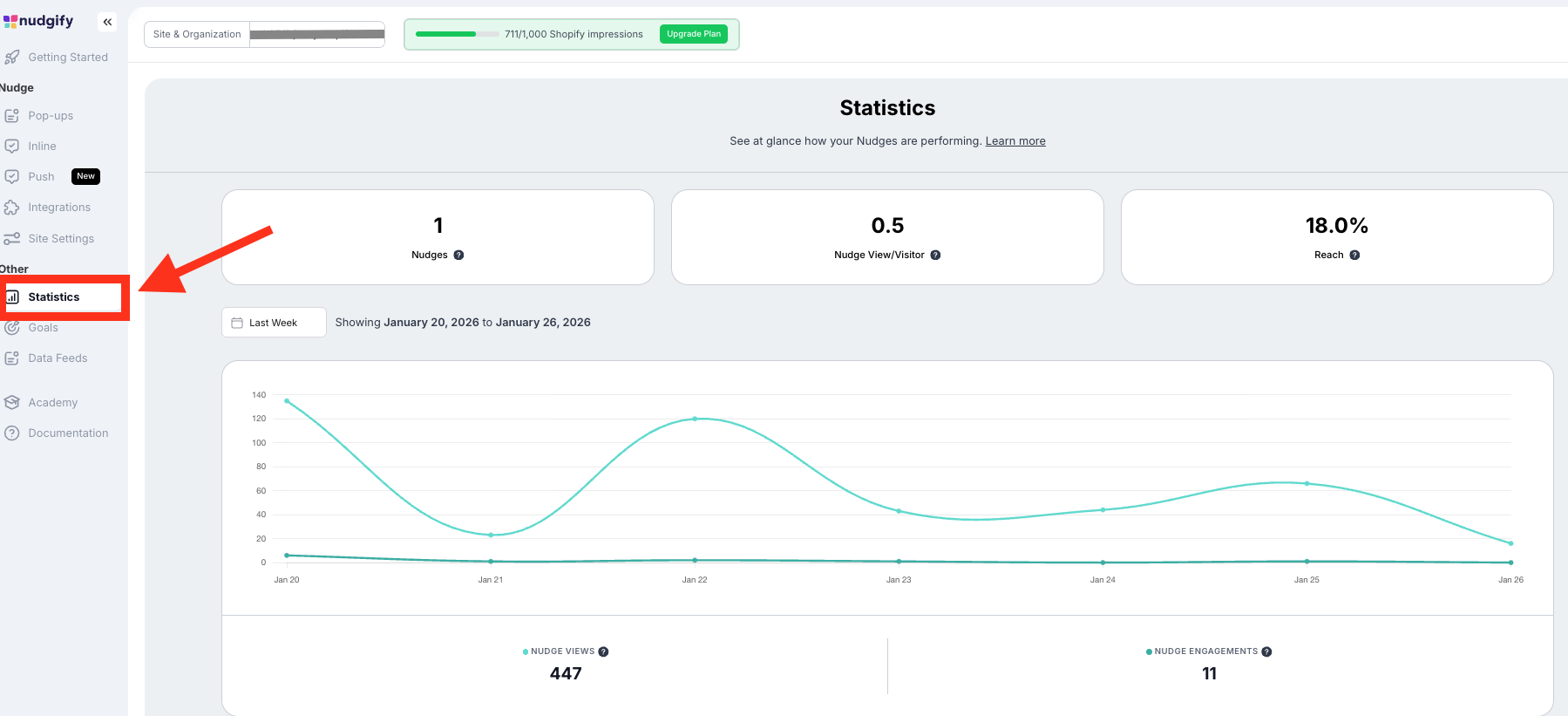The height and width of the screenshot is (716, 1568).
Task: Toggle the NUDGE ENGAGEMENTS legend dot
Action: coord(1149,652)
